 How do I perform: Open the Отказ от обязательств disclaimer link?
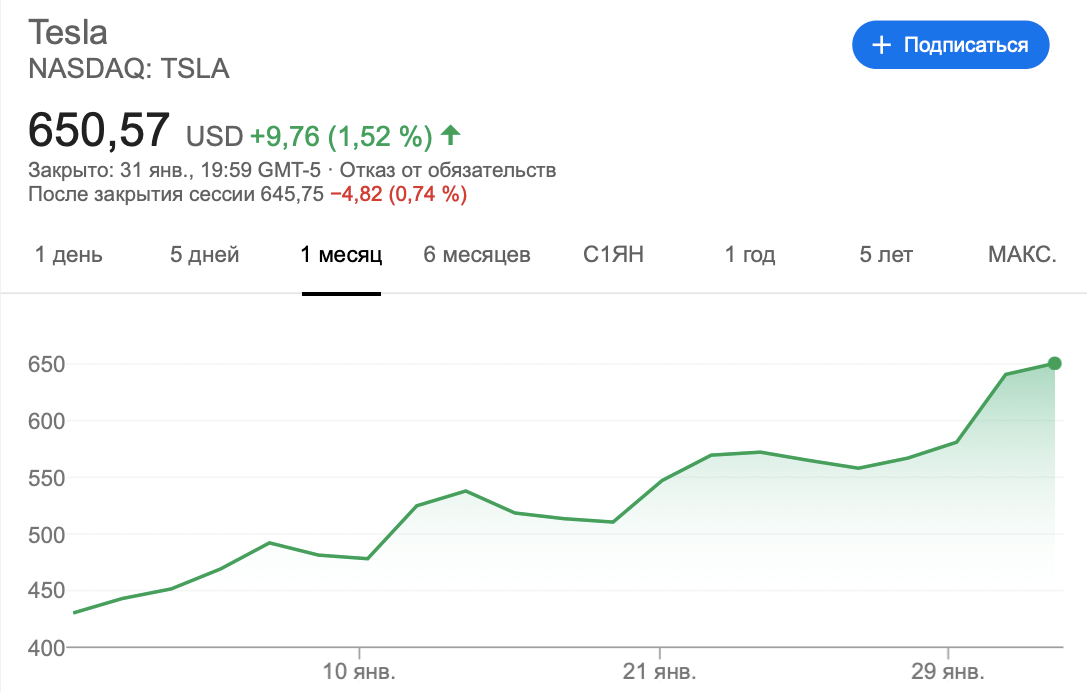(448, 170)
